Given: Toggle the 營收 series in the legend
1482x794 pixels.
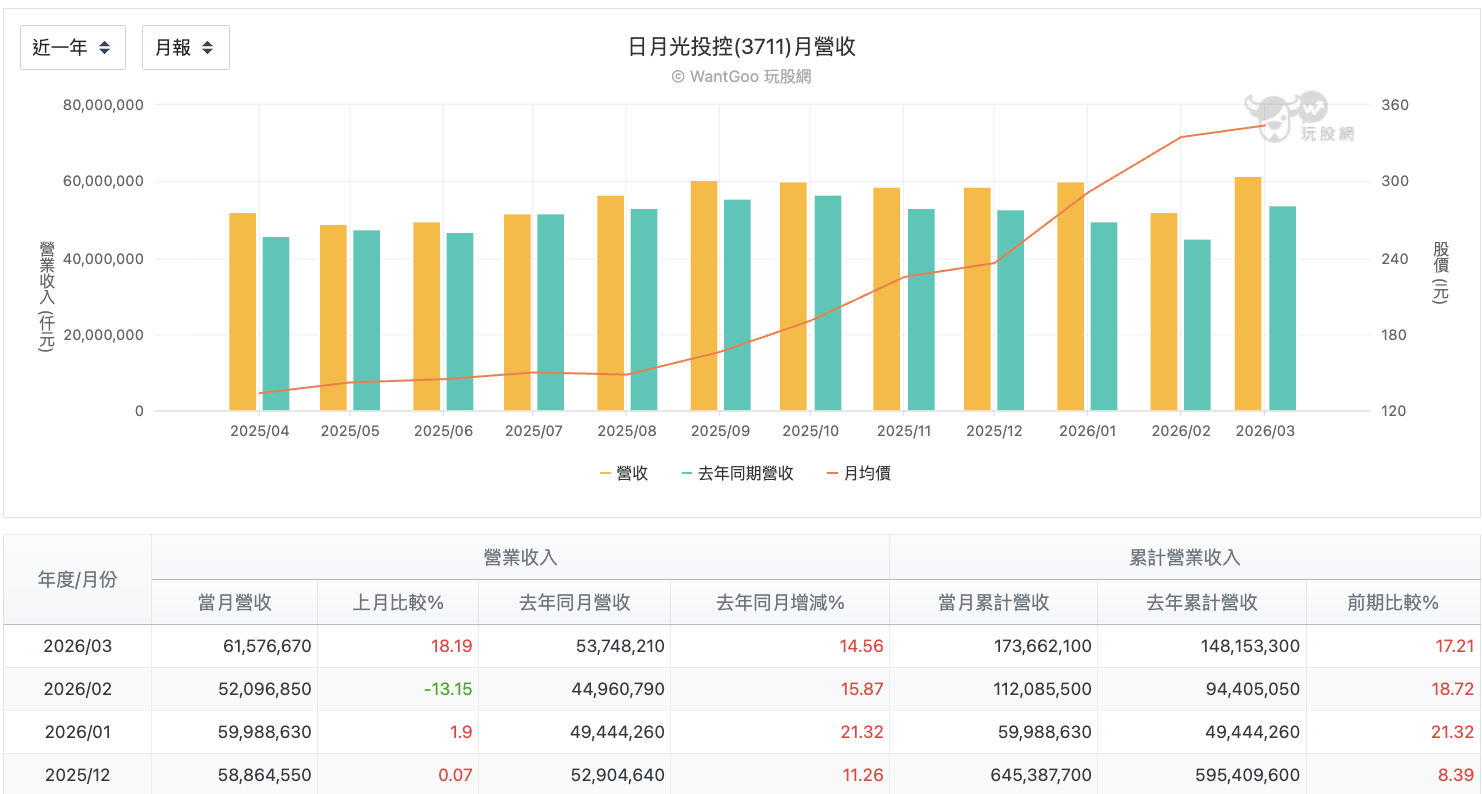Looking at the screenshot, I should (x=624, y=473).
